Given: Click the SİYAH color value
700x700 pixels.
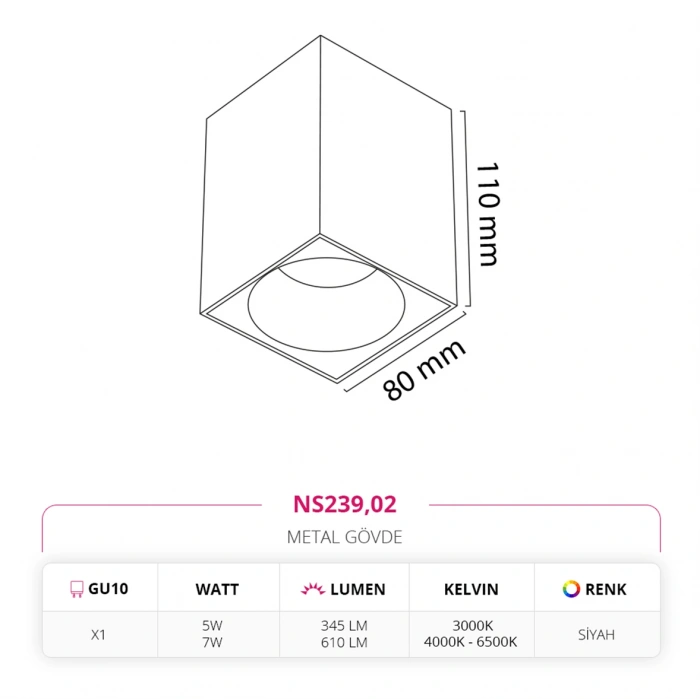Looking at the screenshot, I should (x=596, y=634).
